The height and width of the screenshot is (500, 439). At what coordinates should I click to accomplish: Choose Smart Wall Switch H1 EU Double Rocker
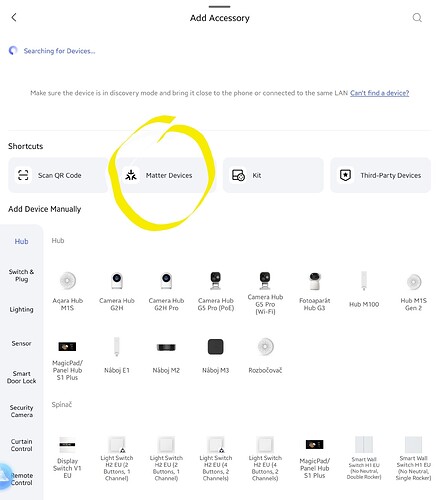click(x=364, y=457)
